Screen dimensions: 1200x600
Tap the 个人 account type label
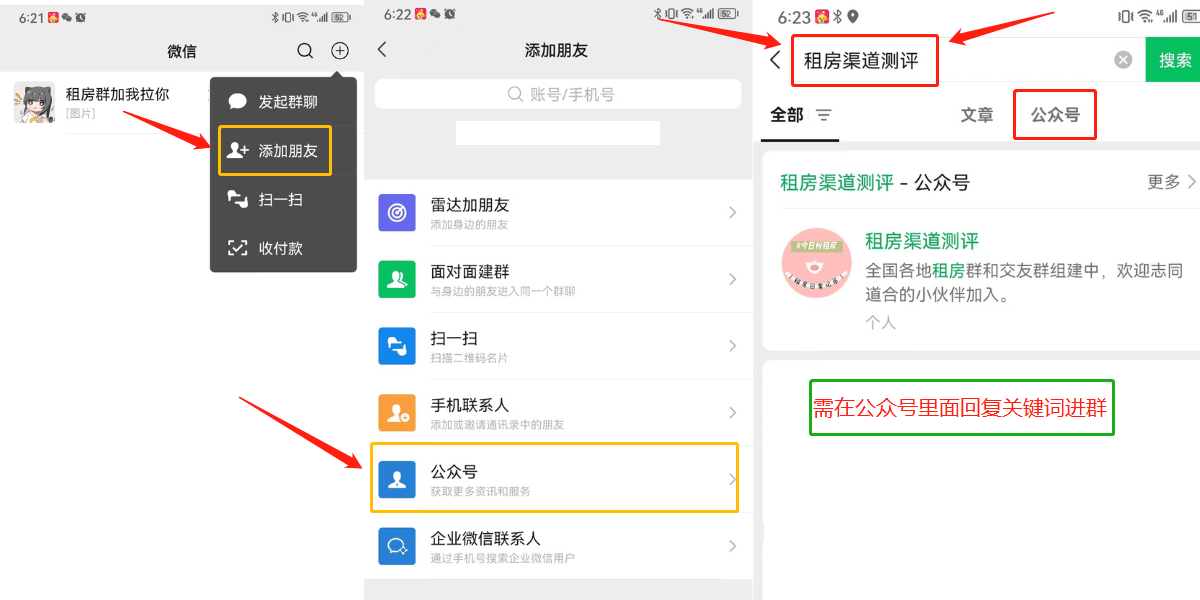coord(880,323)
